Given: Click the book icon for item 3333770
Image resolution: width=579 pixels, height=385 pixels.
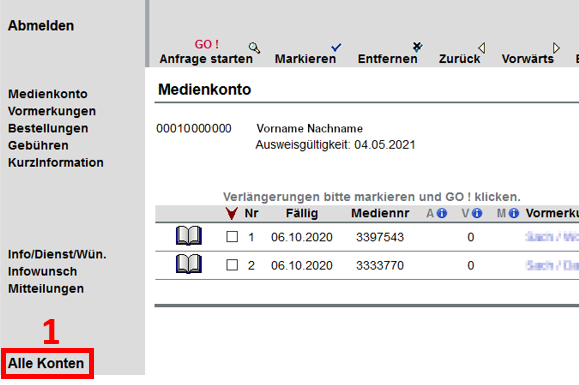Looking at the screenshot, I should click(x=189, y=264).
